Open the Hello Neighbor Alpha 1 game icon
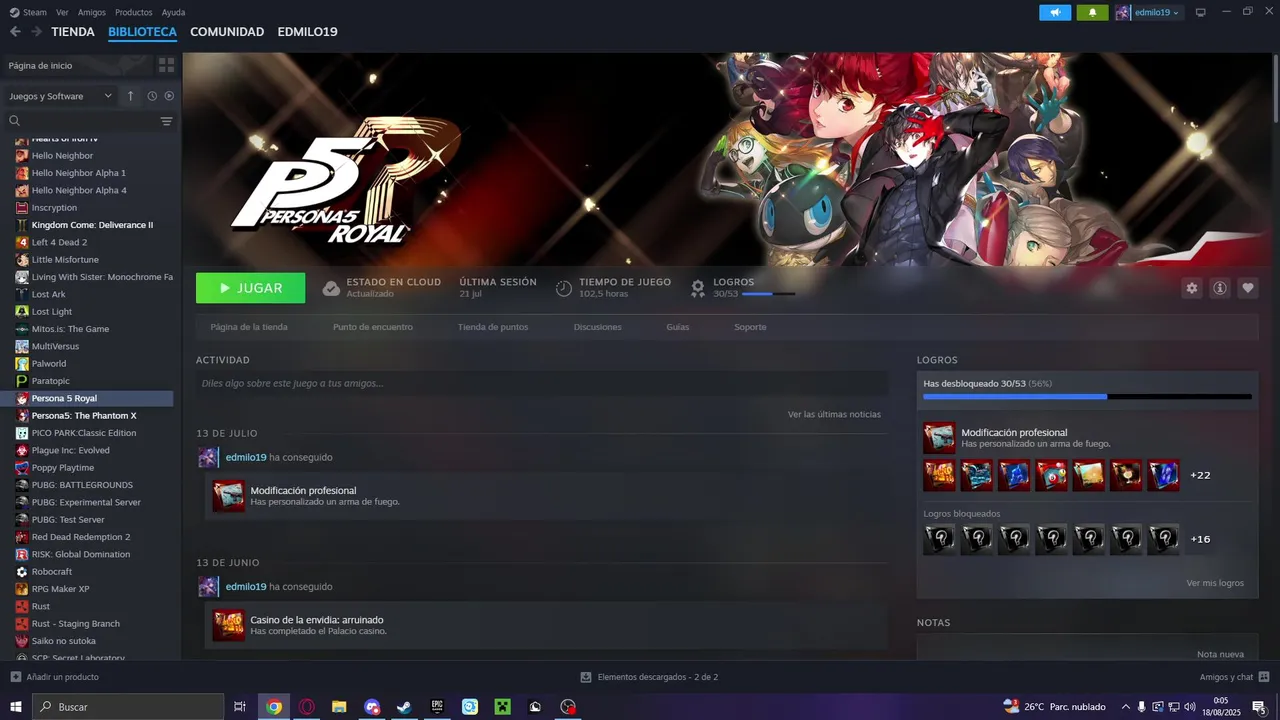1280x720 pixels. pyautogui.click(x=22, y=173)
